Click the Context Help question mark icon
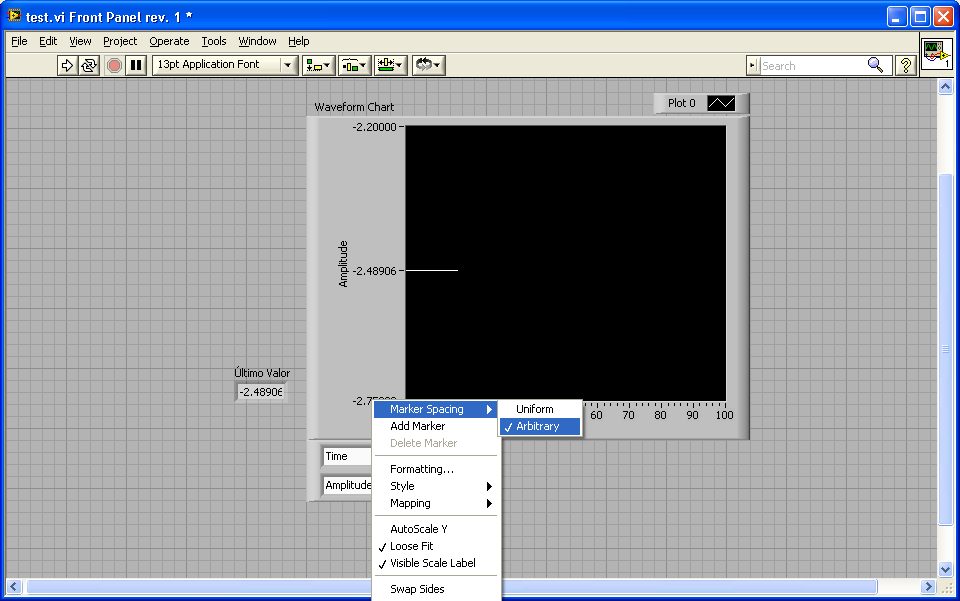Image resolution: width=960 pixels, height=601 pixels. tap(906, 65)
